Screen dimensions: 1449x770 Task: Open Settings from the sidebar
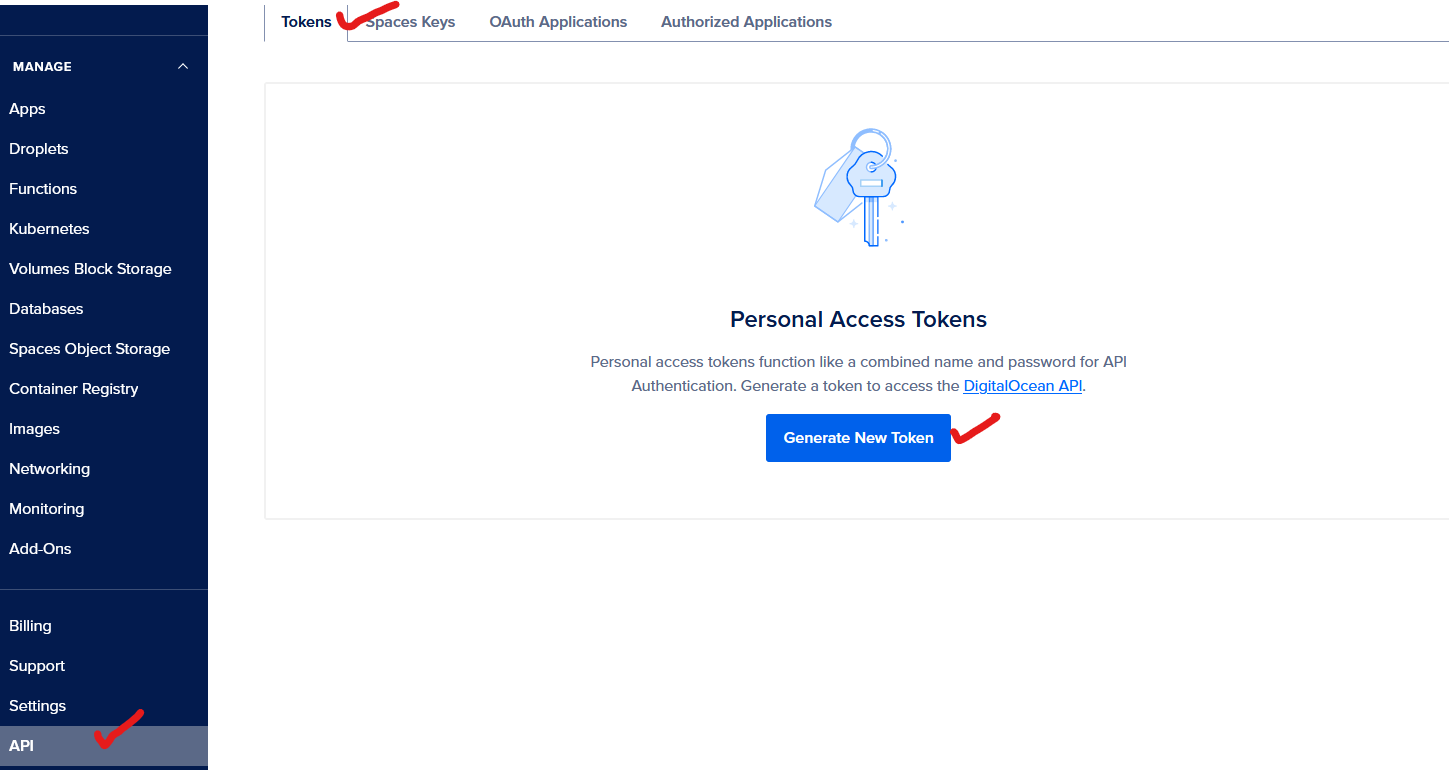pos(37,706)
